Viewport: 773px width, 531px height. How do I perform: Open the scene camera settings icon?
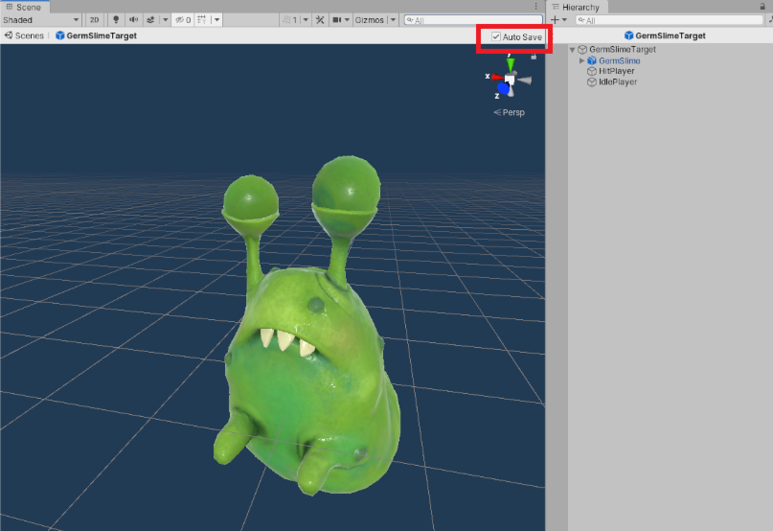point(337,20)
